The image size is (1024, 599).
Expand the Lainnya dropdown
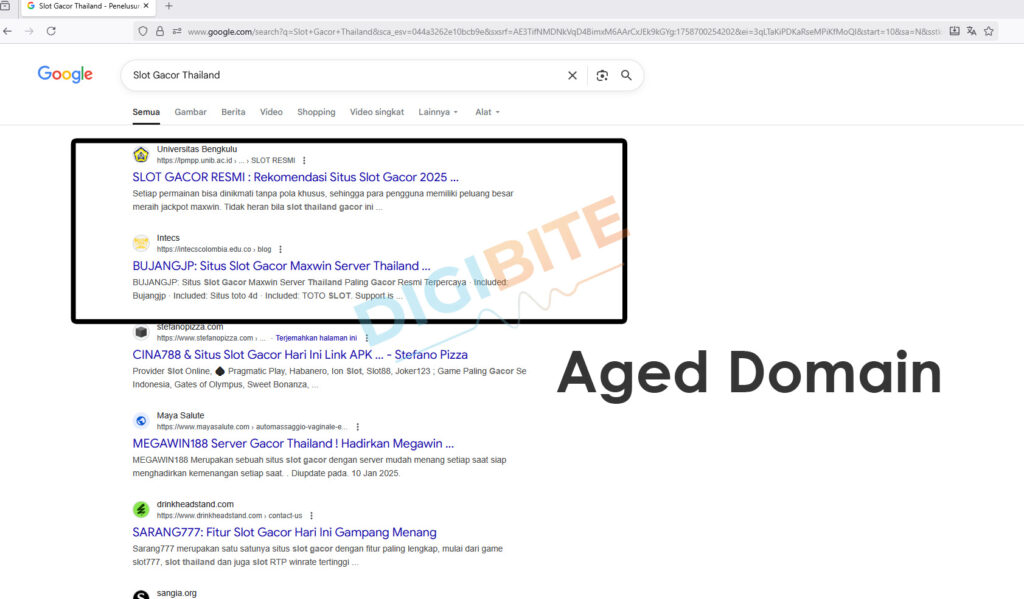coord(438,112)
